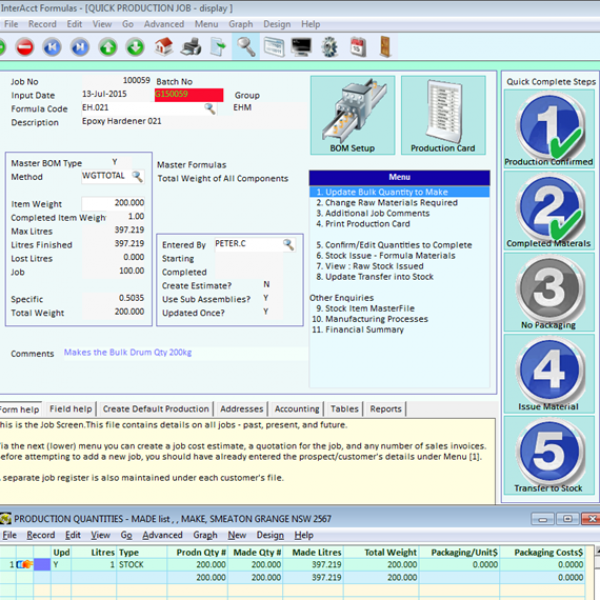This screenshot has width=600, height=600.
Task: Go to the first record icon
Action: click(52, 47)
